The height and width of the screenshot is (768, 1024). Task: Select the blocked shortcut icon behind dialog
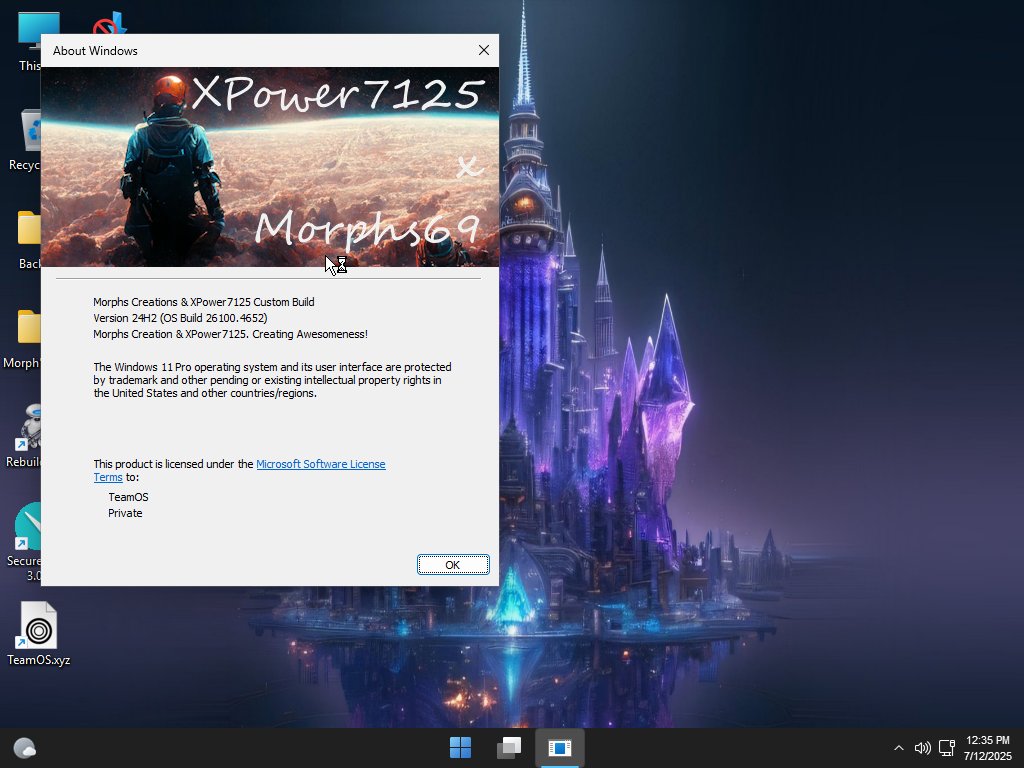tap(110, 23)
